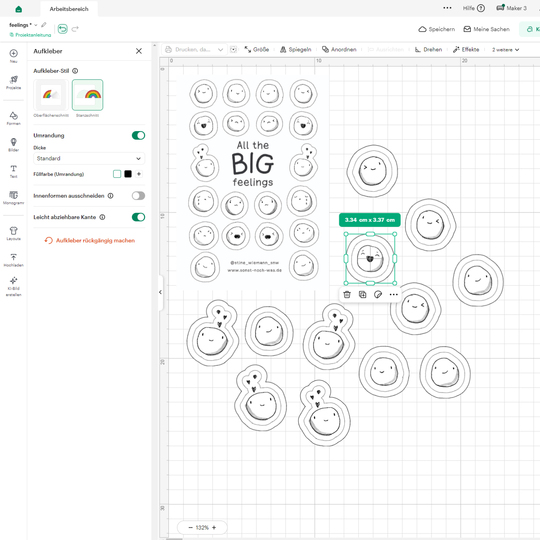Expand the 2 weitere toolbar dropdown
Viewport: 540px width, 540px height.
click(x=505, y=50)
